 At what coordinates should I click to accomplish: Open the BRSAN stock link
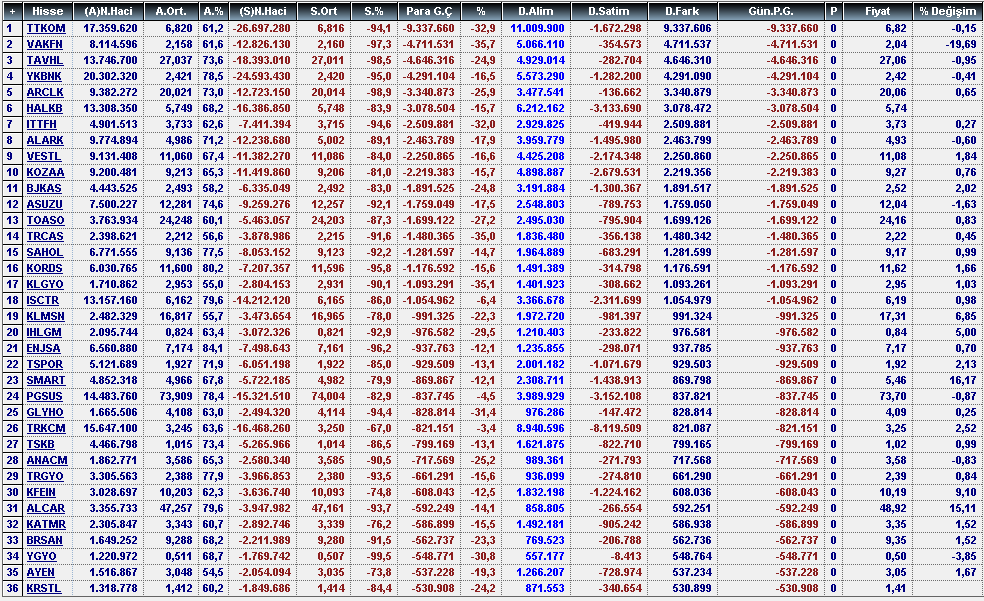(45, 541)
